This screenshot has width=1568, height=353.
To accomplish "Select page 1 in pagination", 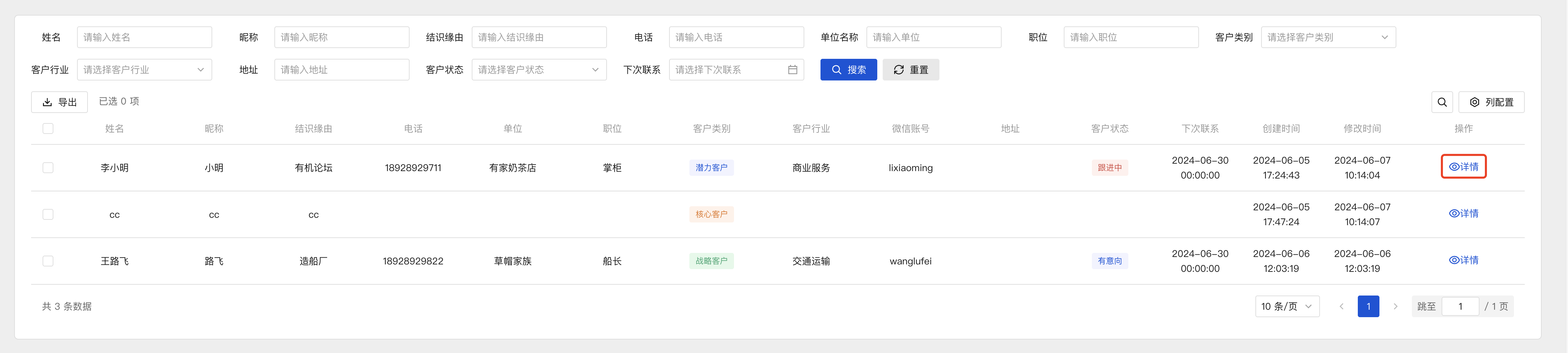I will [1368, 307].
